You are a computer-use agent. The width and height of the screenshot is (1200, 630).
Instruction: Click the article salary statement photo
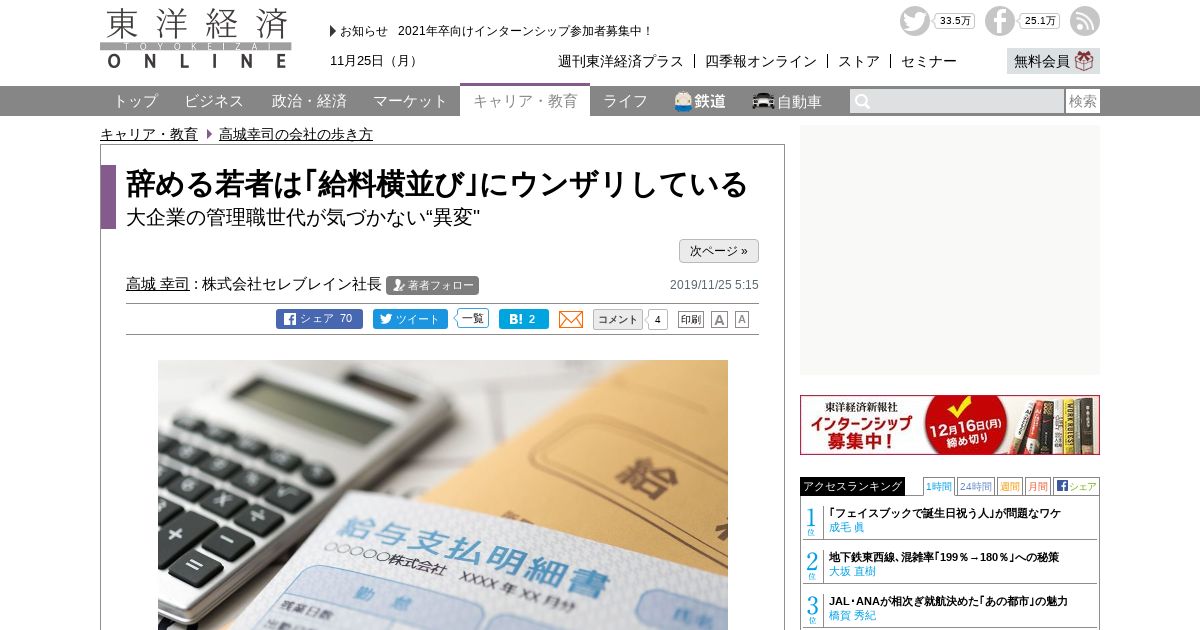[x=443, y=495]
